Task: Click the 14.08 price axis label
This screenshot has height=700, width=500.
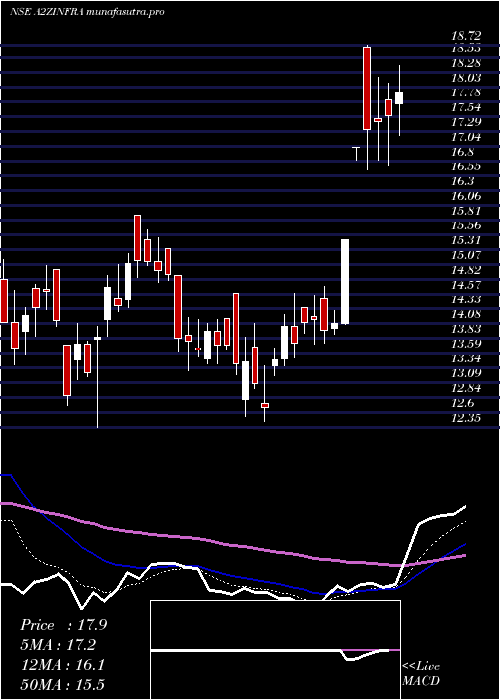Action: click(466, 314)
